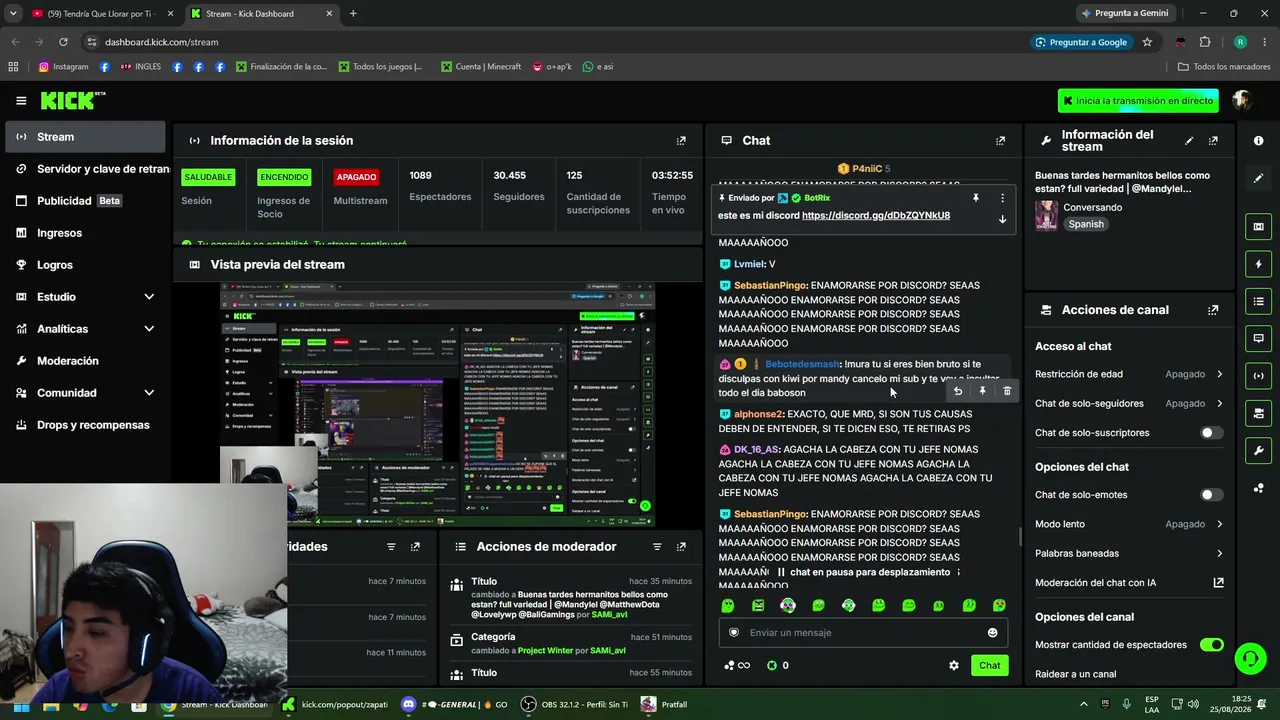
Task: Open Chat de solo-seguidores options
Action: [1129, 403]
